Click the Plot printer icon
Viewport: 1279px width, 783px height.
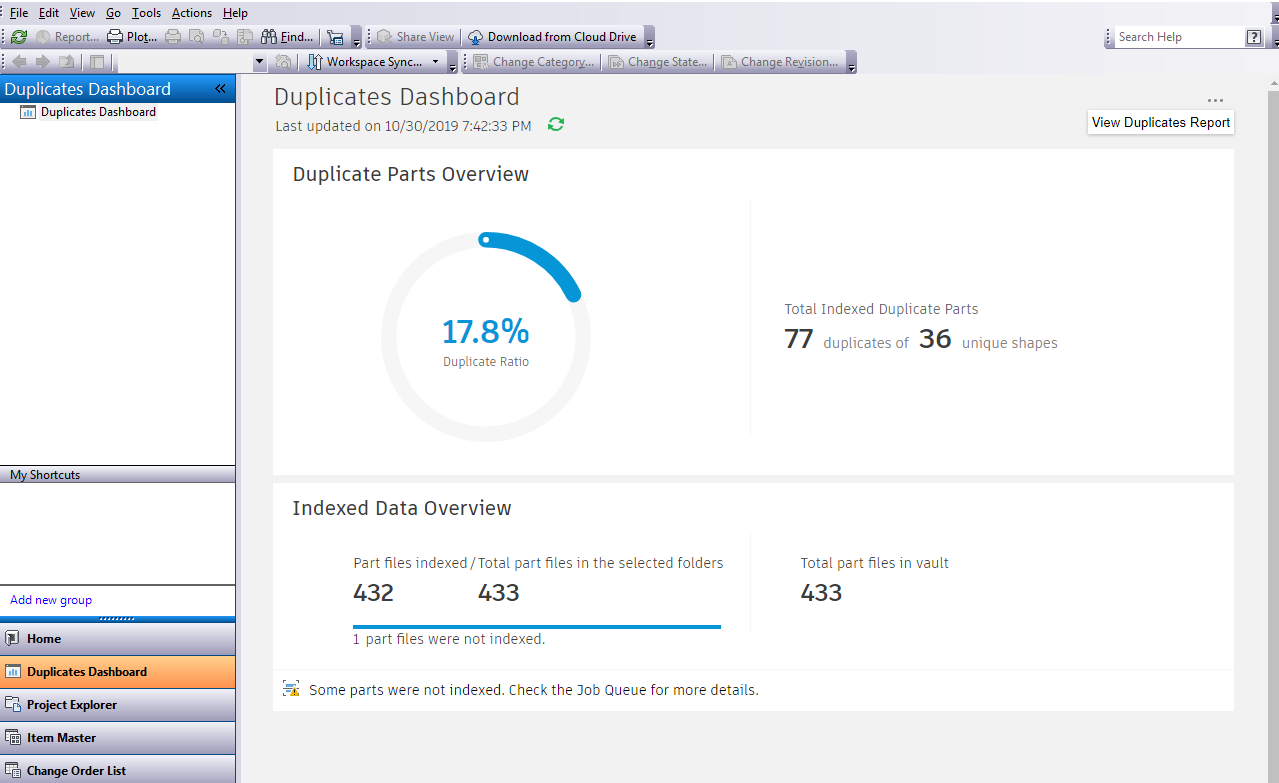click(115, 37)
